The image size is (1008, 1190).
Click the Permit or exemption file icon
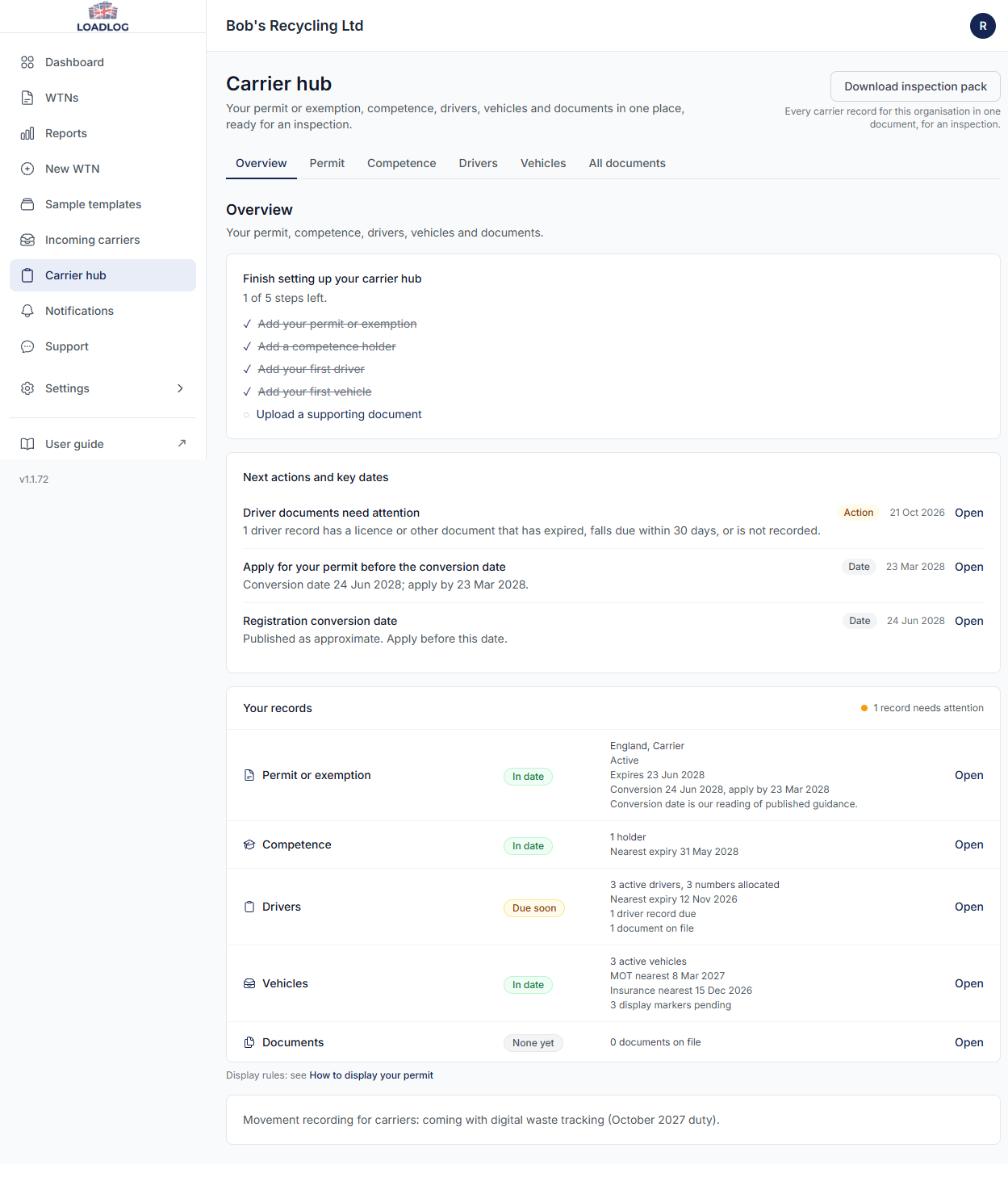tap(249, 775)
